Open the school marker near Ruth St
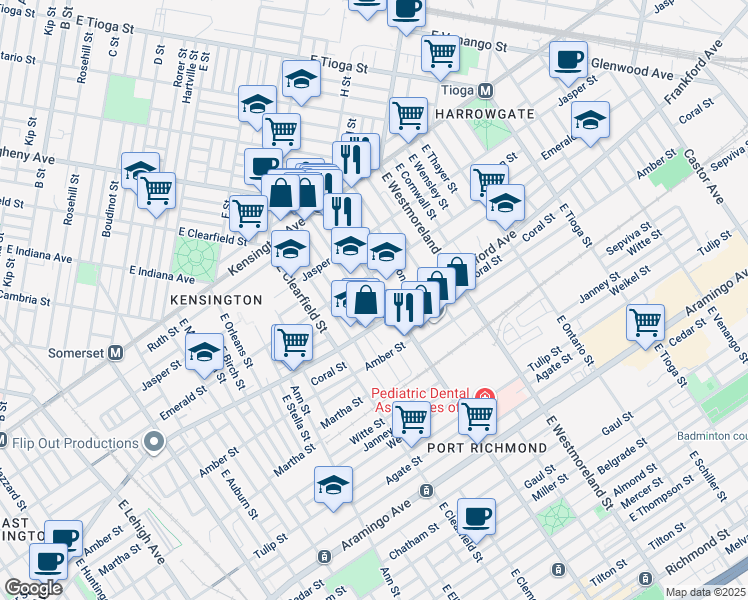Viewport: 748px width, 600px height. [205, 352]
